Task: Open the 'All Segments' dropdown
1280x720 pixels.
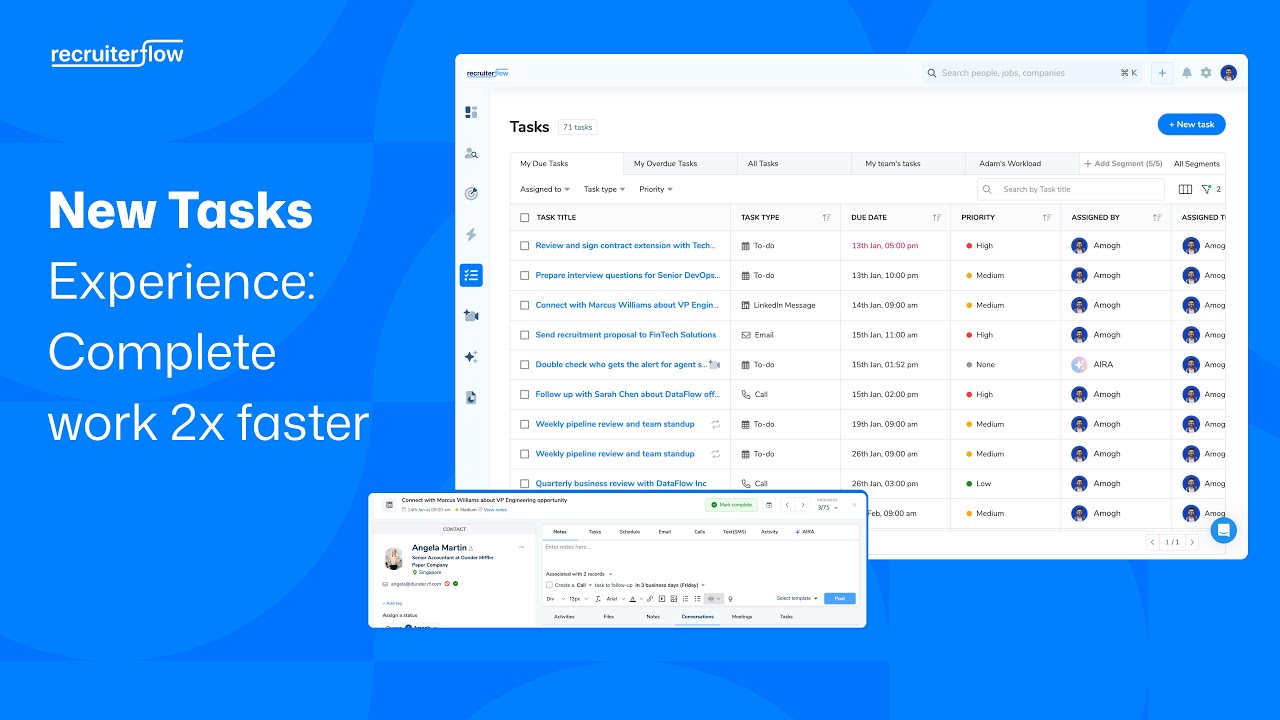Action: 1196,163
